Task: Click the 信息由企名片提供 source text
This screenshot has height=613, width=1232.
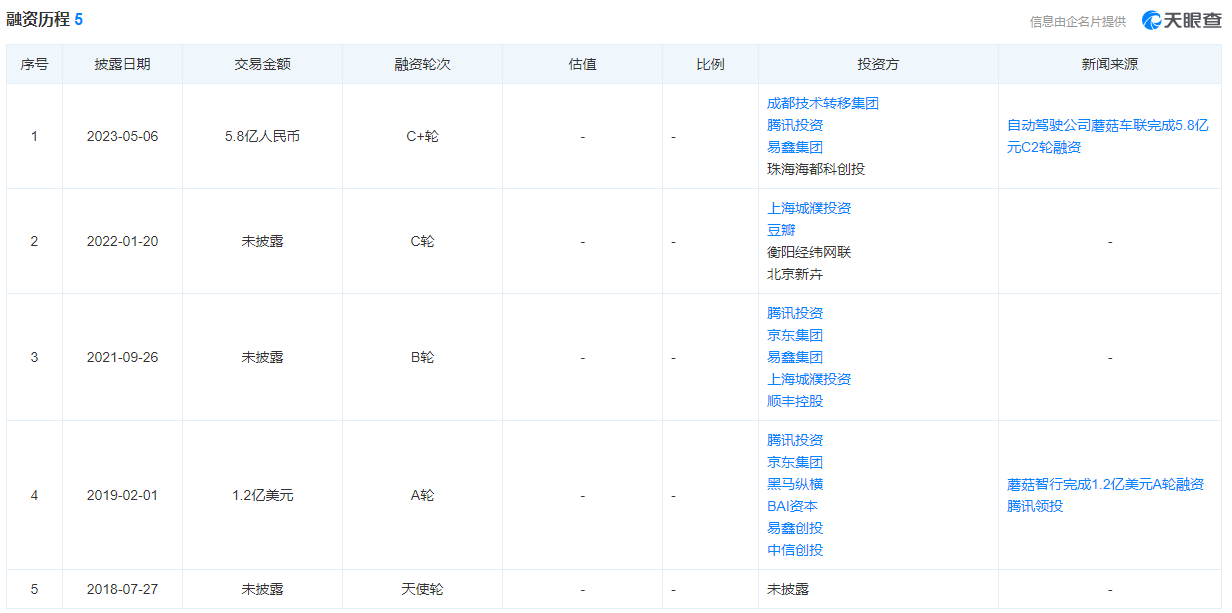Action: click(1078, 21)
